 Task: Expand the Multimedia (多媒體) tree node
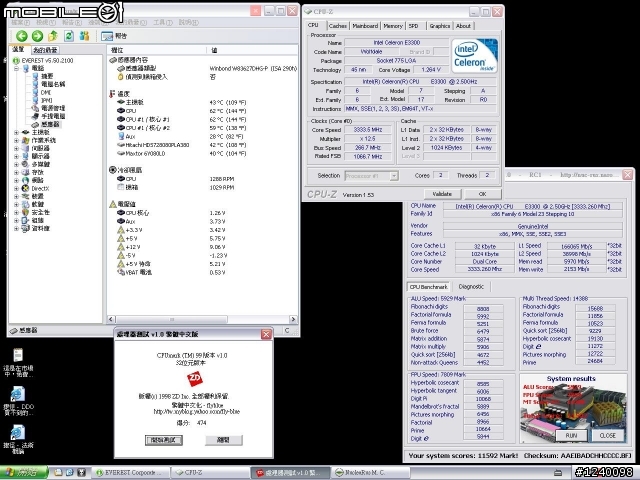[16, 164]
